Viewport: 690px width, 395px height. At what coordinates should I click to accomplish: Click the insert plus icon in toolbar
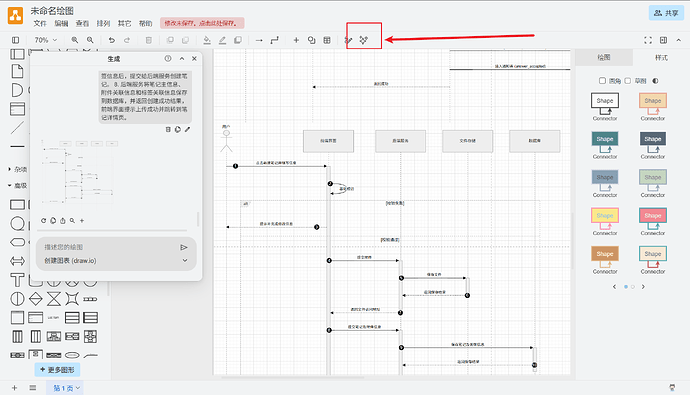[x=296, y=40]
